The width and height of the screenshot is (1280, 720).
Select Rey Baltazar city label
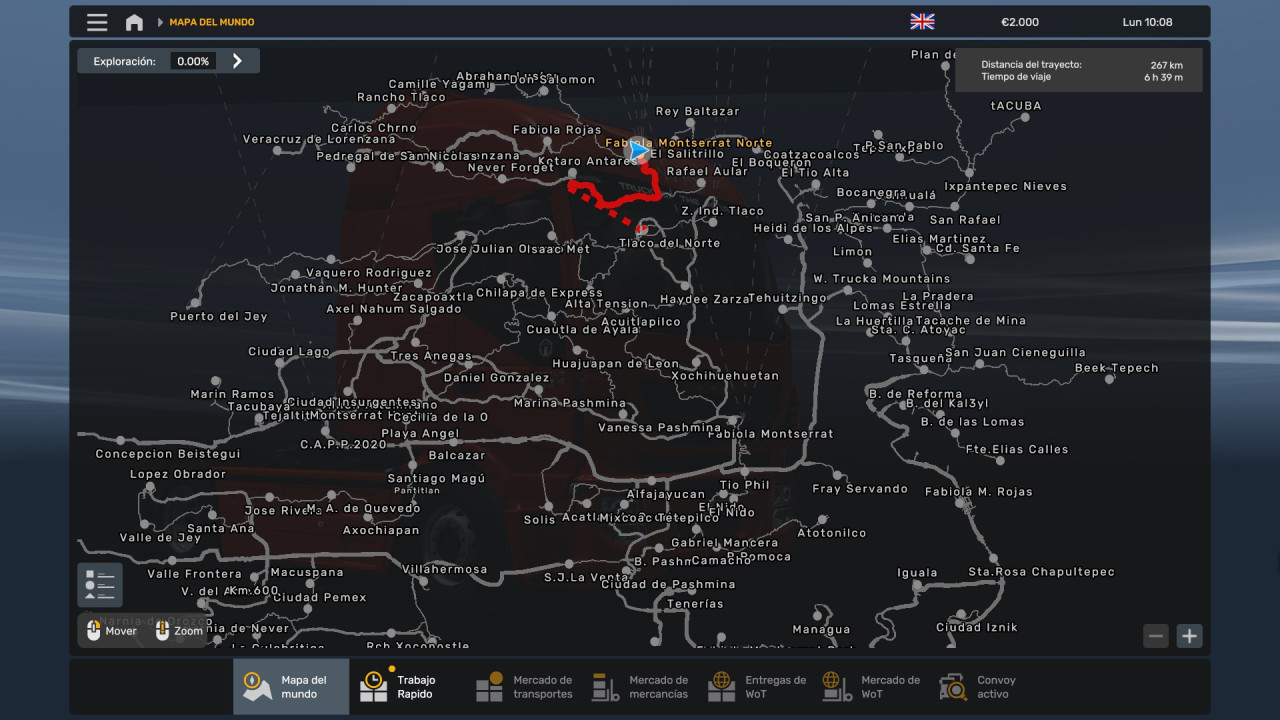pyautogui.click(x=697, y=111)
